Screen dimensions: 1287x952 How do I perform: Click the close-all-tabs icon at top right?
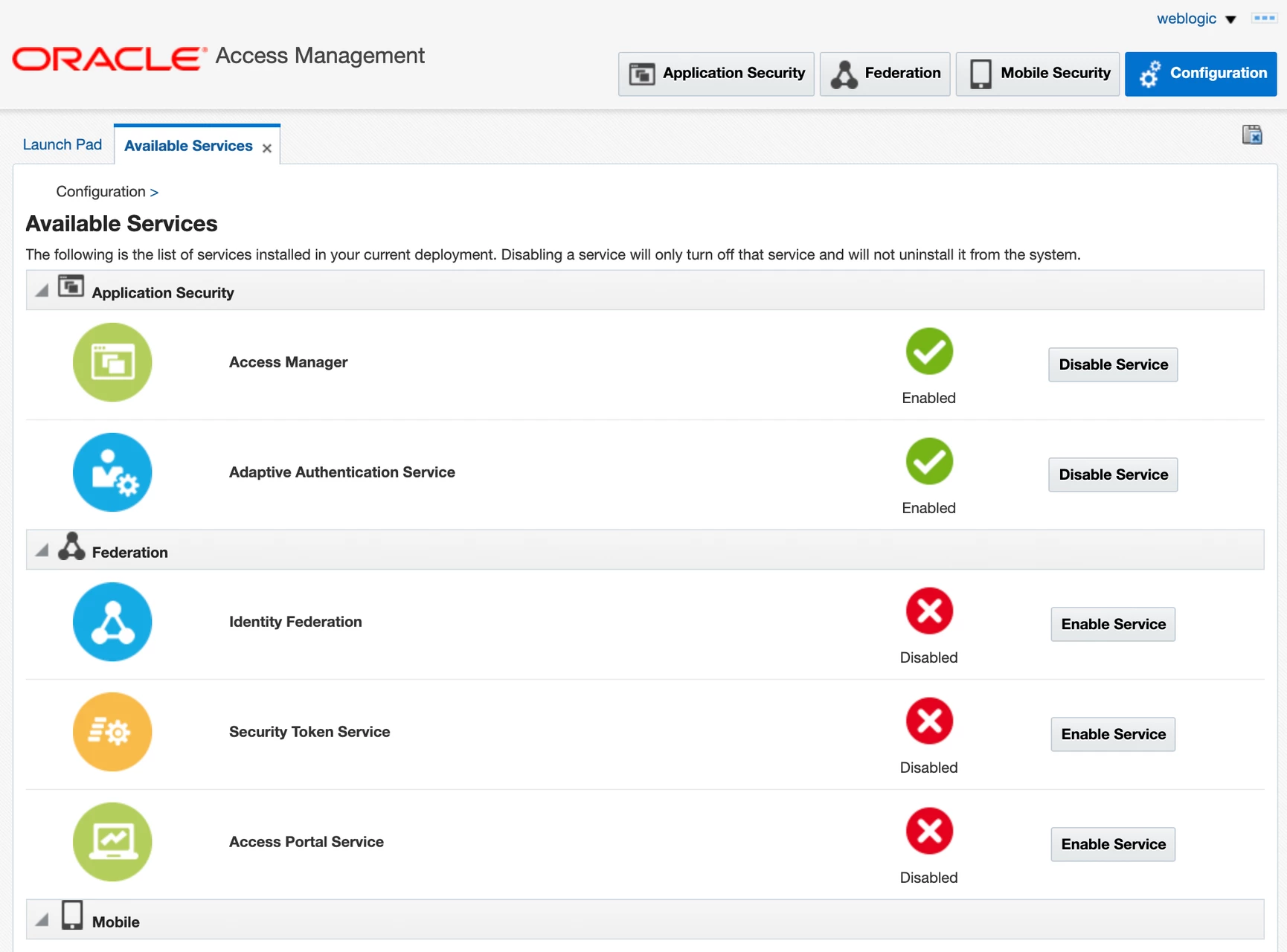1252,135
